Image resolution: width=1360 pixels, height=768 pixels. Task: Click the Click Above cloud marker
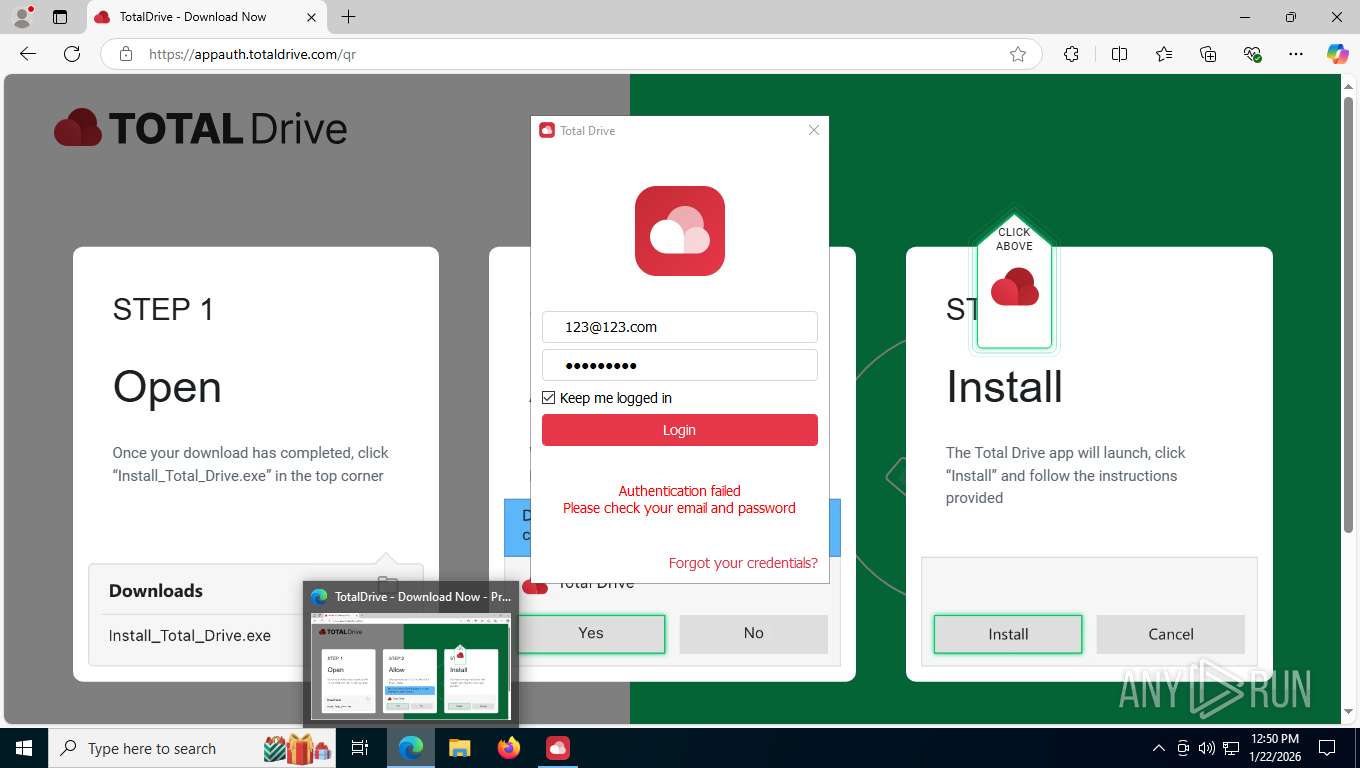point(1014,283)
